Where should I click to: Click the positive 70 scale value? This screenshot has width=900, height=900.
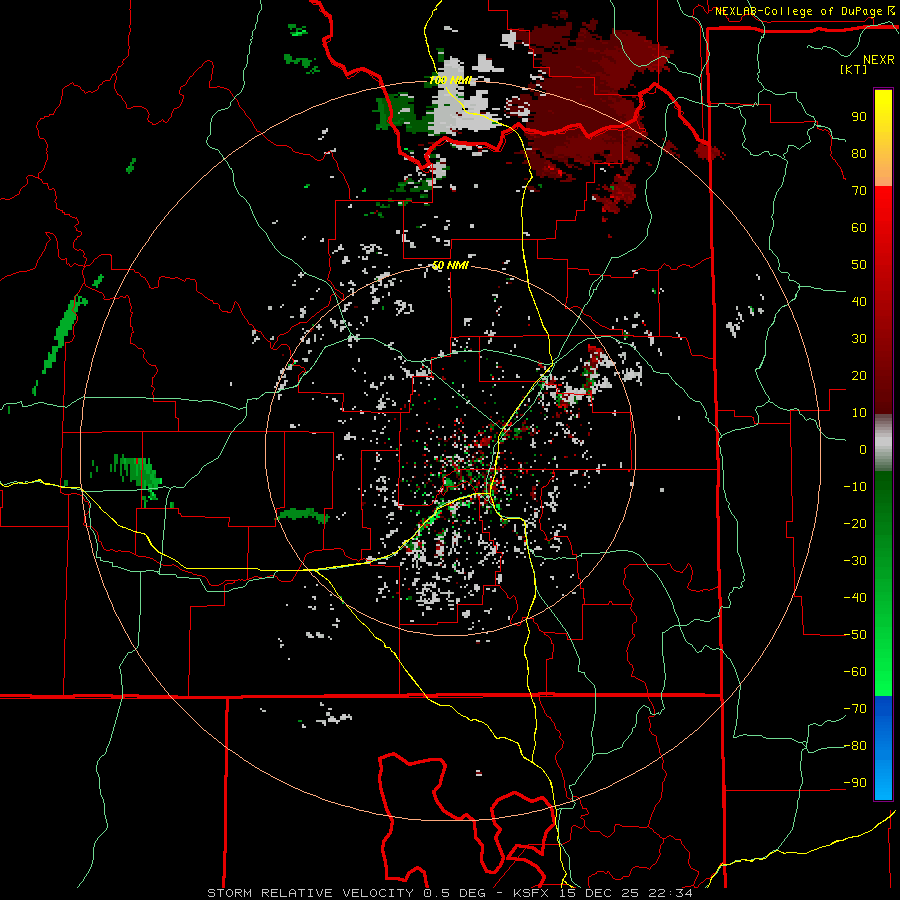tap(859, 191)
